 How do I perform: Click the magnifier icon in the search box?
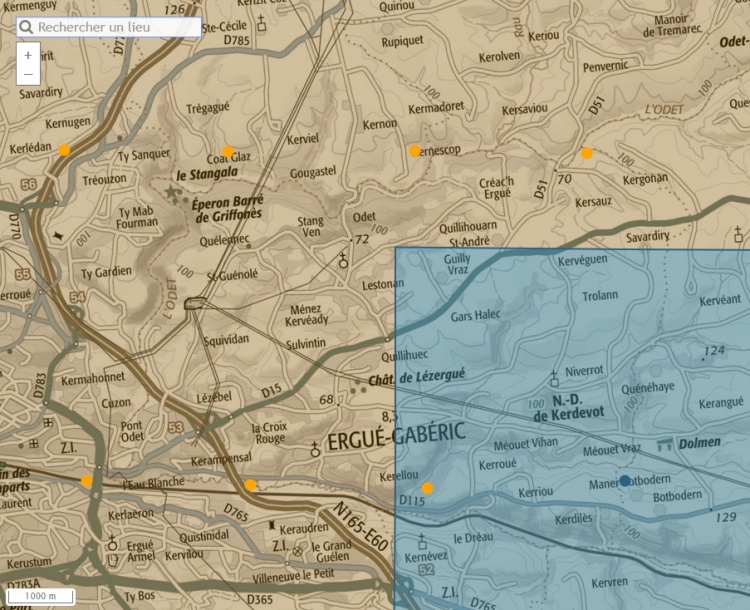(26, 27)
